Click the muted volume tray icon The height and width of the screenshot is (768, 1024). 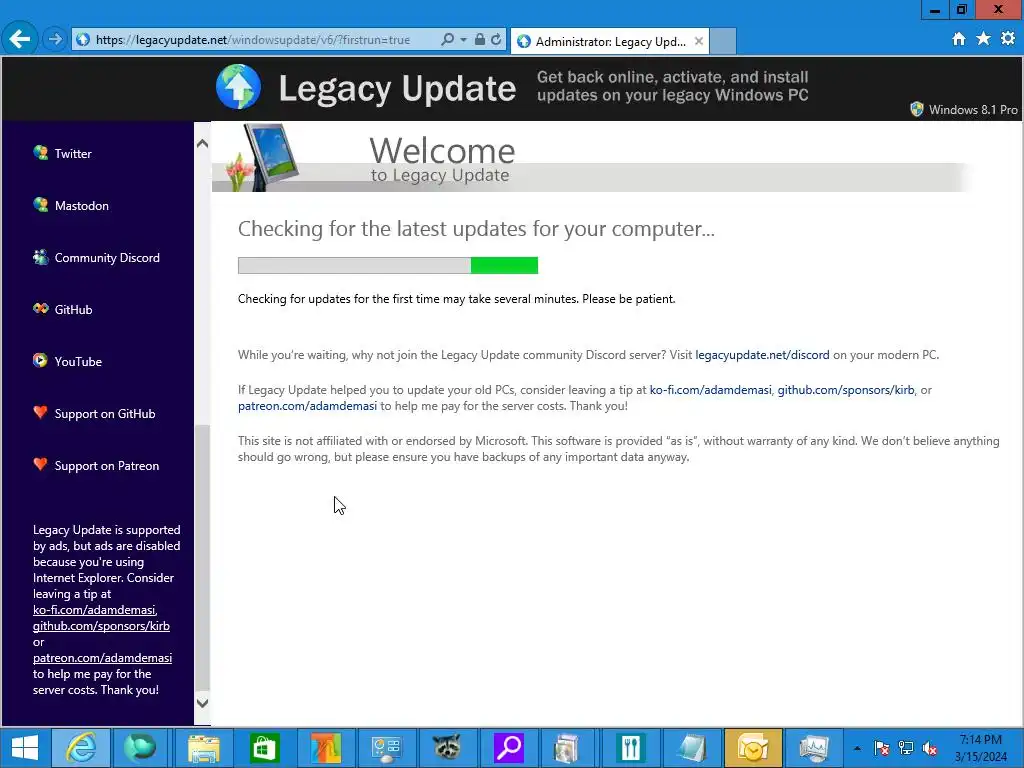[x=930, y=748]
